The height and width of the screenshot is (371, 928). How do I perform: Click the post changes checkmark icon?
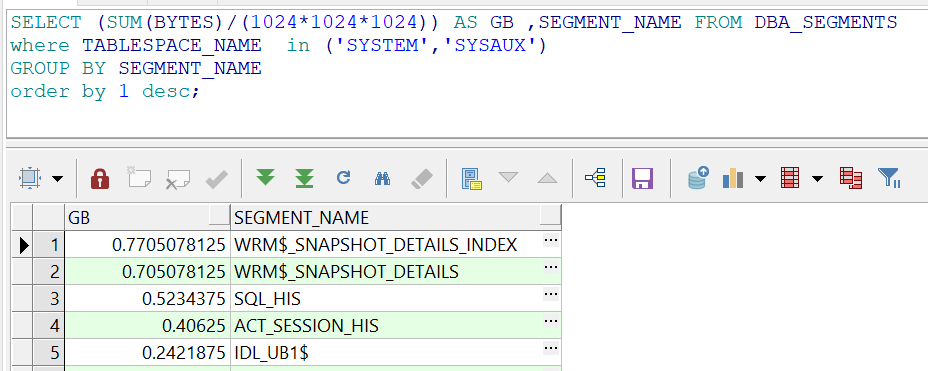point(217,178)
